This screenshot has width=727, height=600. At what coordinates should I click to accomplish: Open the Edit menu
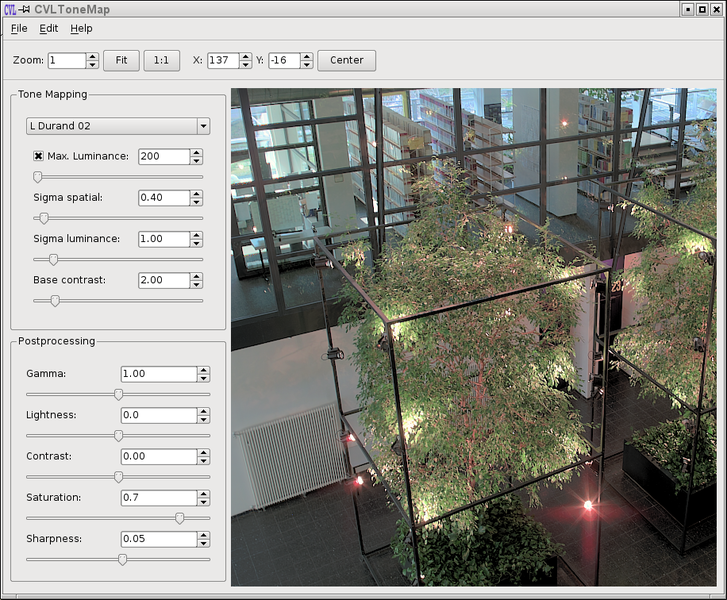49,29
